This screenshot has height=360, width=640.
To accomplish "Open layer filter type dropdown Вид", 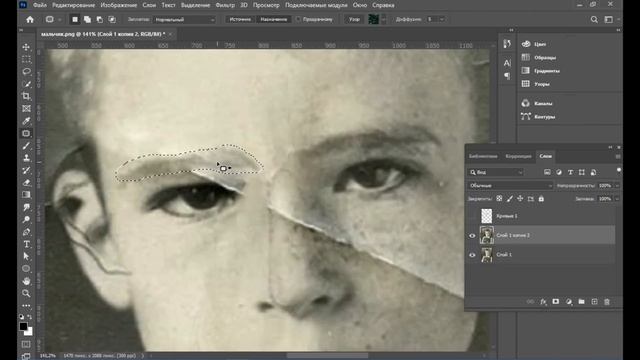I will pos(496,172).
